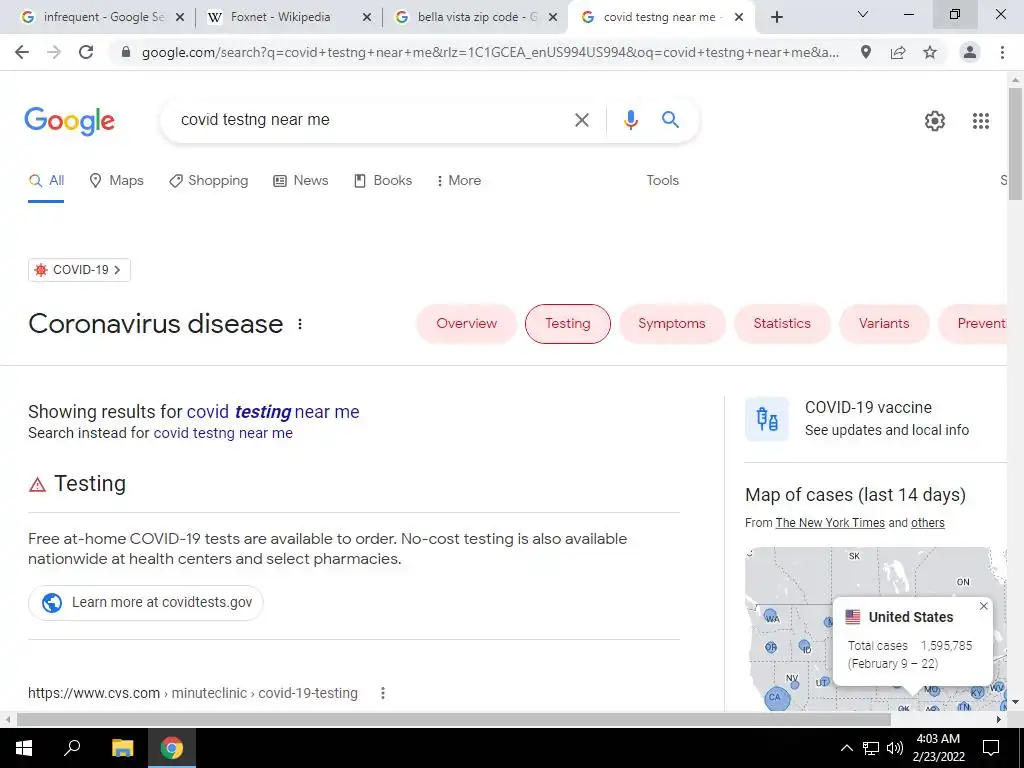Open tab search dropdown arrow
This screenshot has height=768, width=1024.
coord(863,14)
